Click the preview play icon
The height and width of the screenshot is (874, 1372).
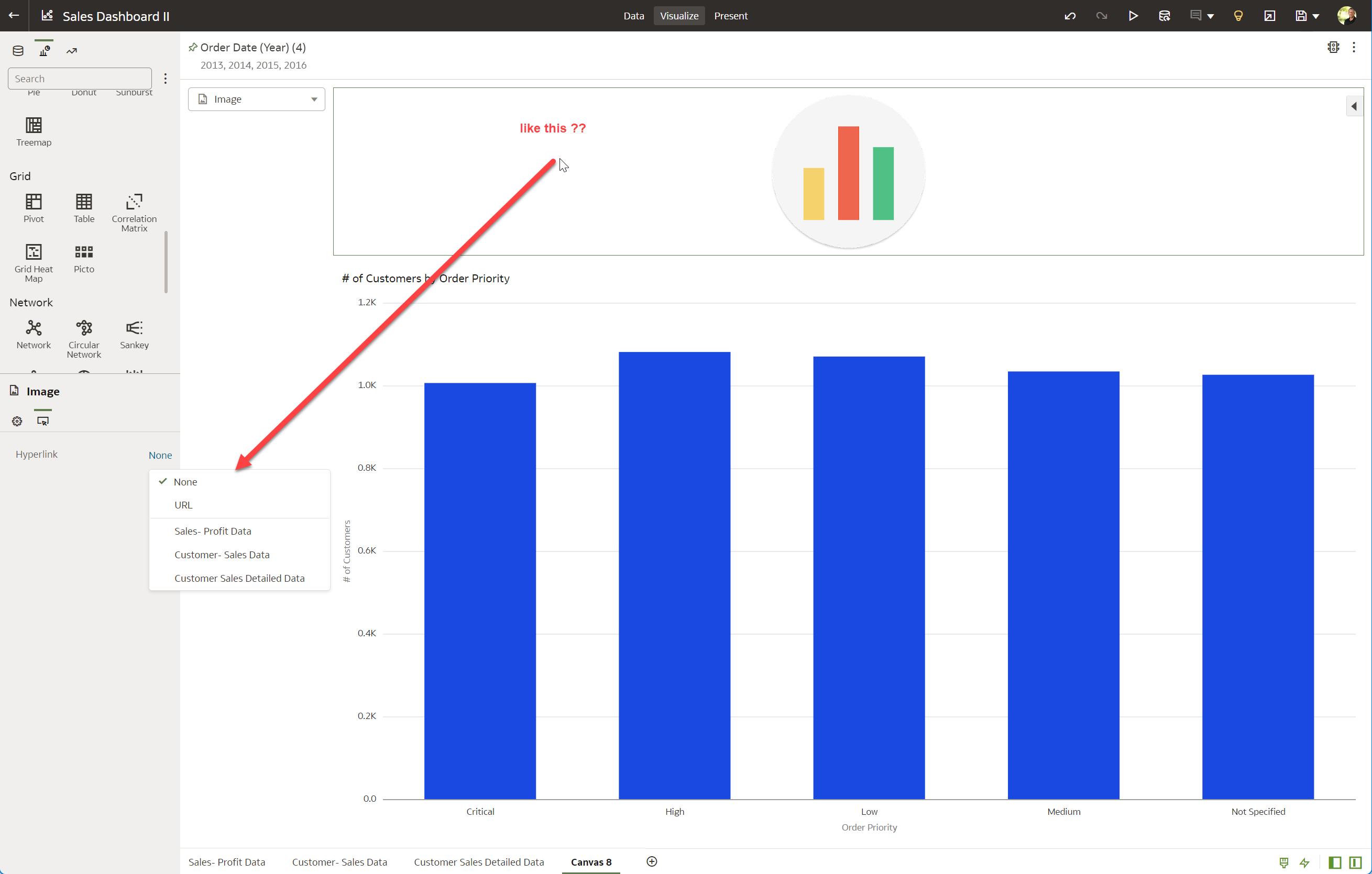1133,16
